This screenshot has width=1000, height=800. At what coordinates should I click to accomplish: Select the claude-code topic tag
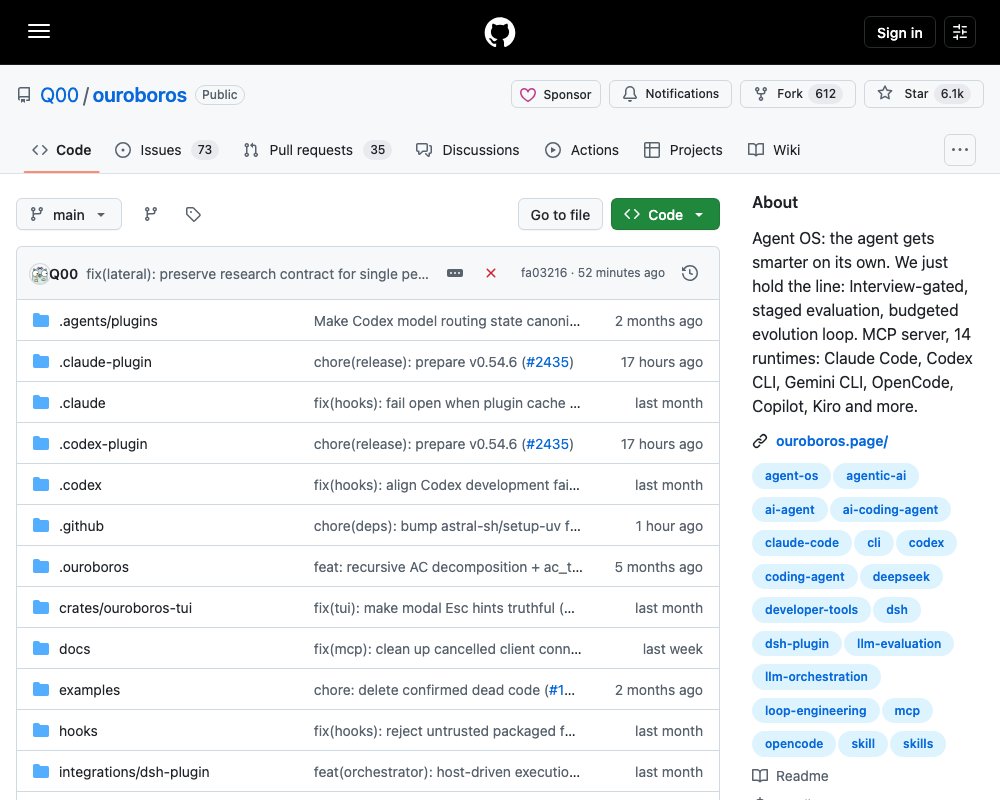coord(802,542)
